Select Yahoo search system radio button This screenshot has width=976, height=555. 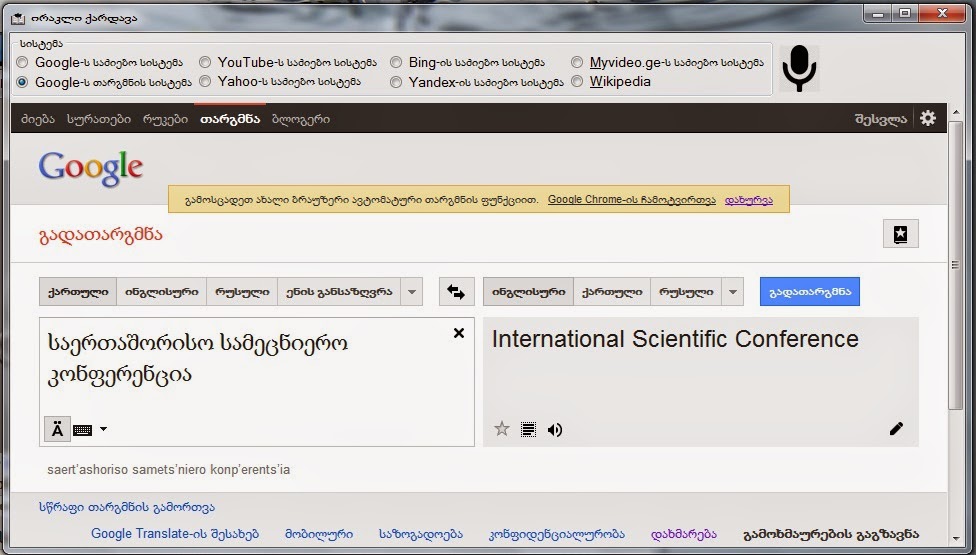(205, 82)
